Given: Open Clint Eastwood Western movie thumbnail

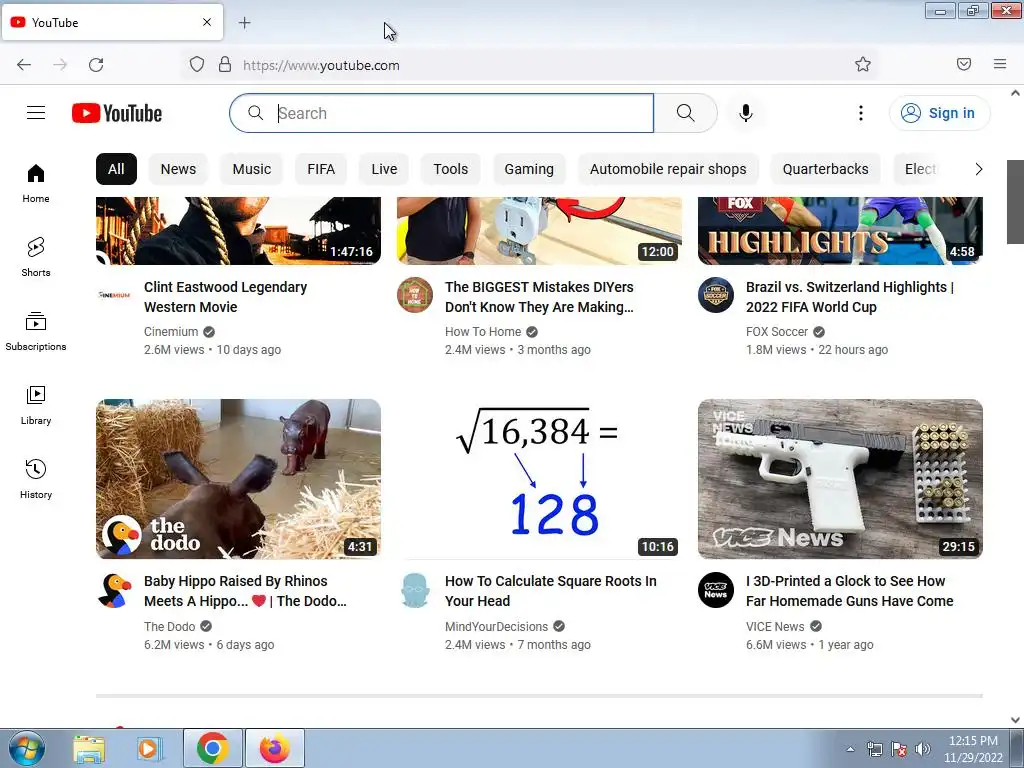Looking at the screenshot, I should (x=238, y=231).
